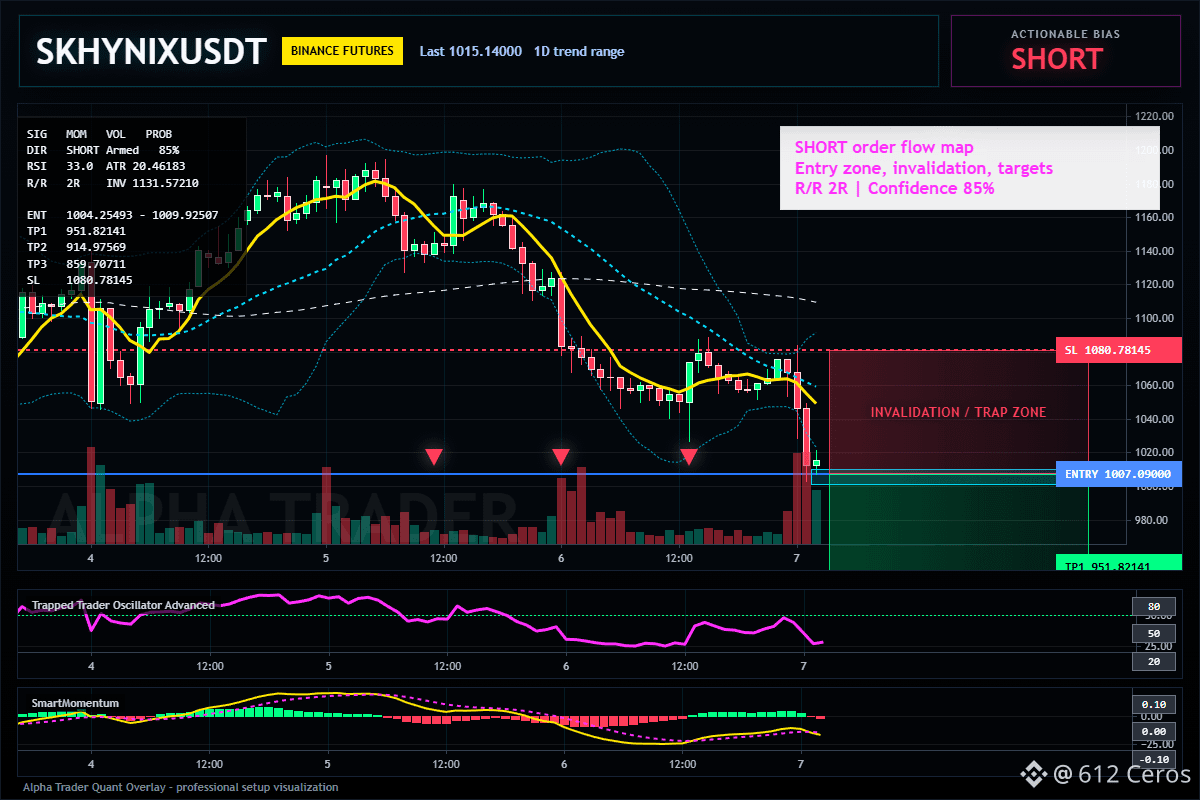1200x800 pixels.
Task: Click the green TP1 951.82141 price axis tag
Action: [x=1118, y=564]
